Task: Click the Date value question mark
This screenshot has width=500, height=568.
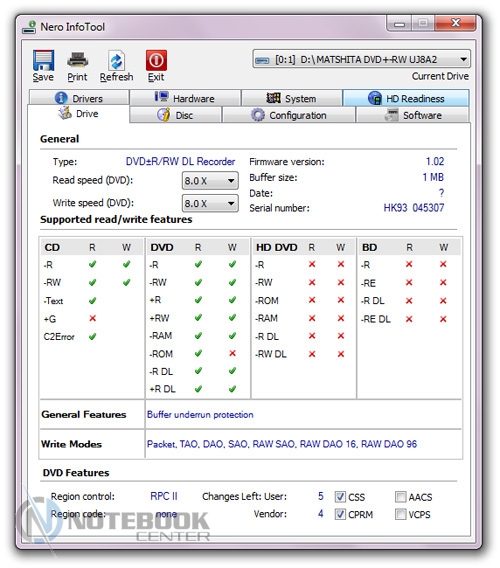Action: pos(441,193)
